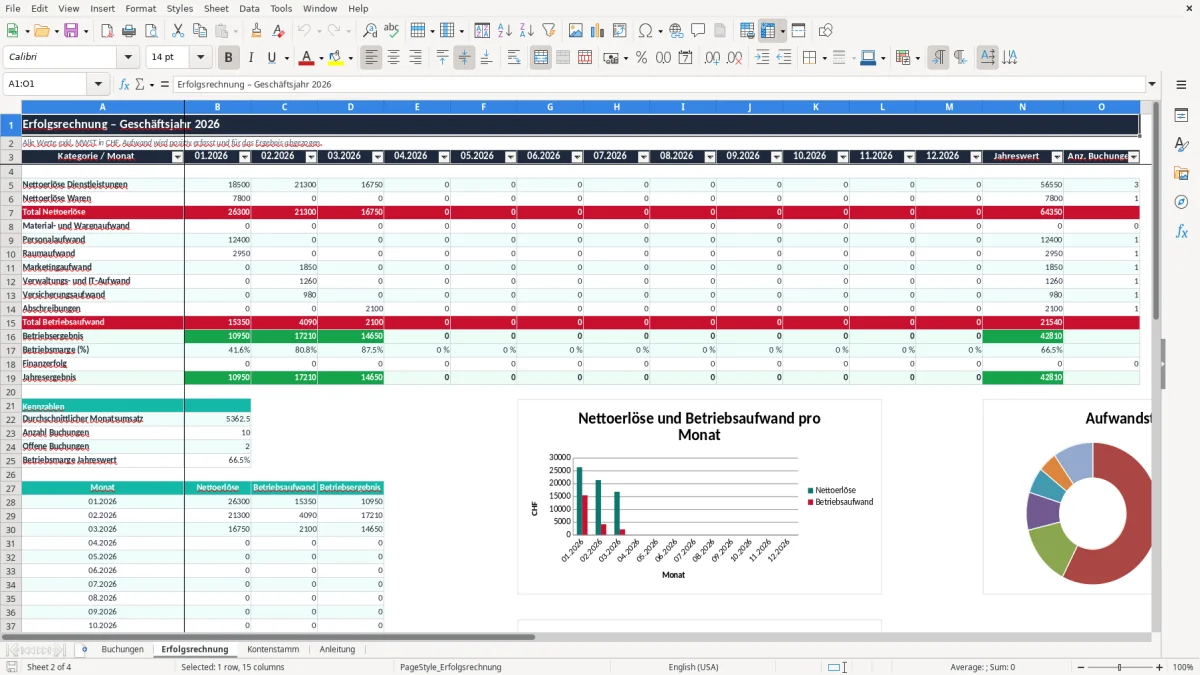Click Sort Ascending icon
1200x675 pixels.
pyautogui.click(x=504, y=31)
